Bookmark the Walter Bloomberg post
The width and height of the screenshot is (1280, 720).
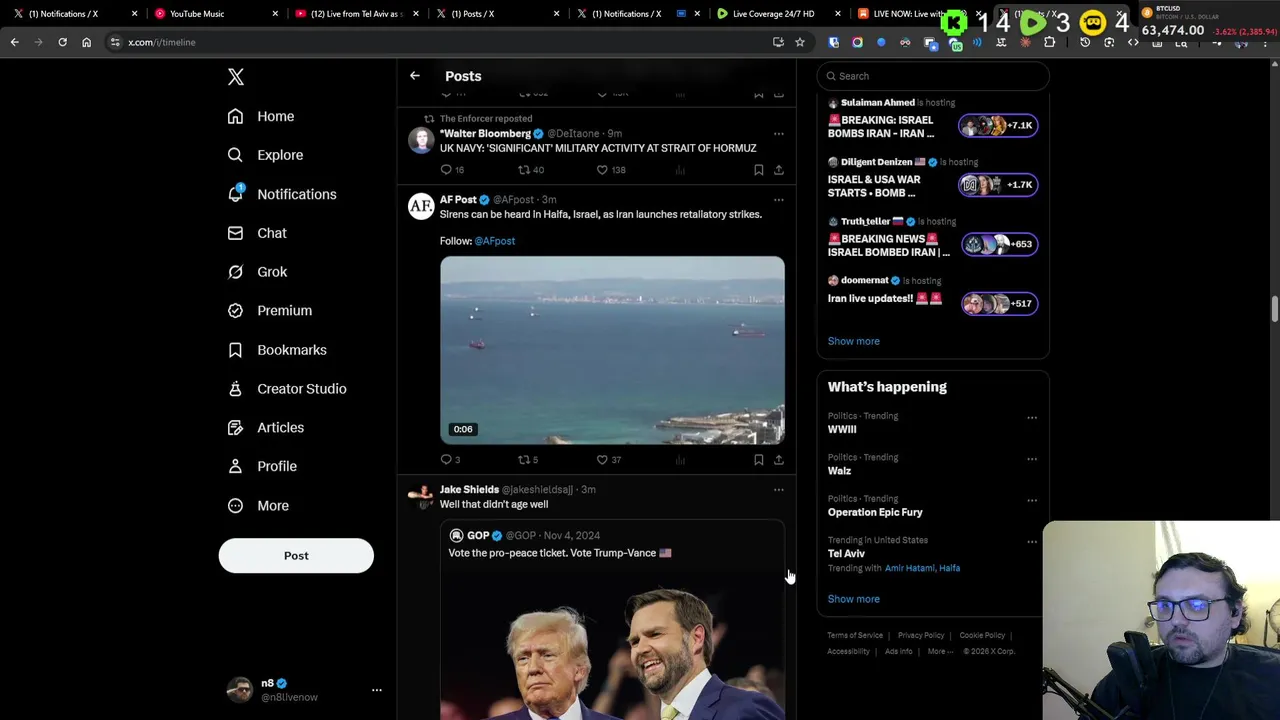(759, 170)
